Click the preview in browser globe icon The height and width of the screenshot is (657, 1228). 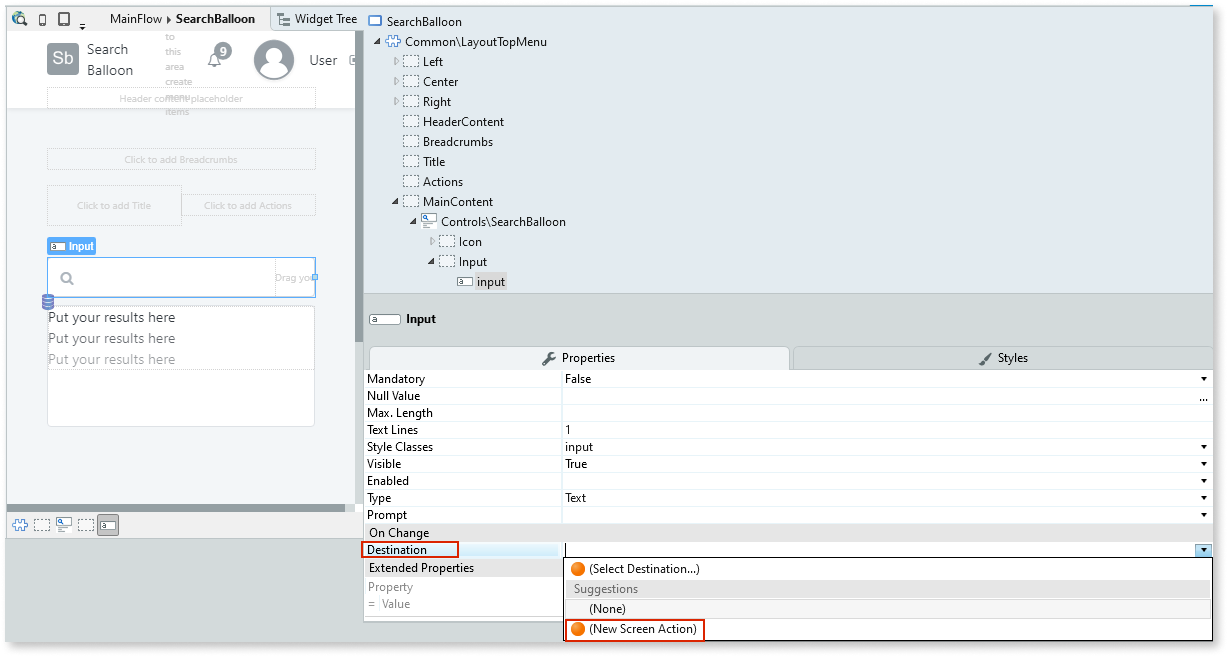coord(20,19)
